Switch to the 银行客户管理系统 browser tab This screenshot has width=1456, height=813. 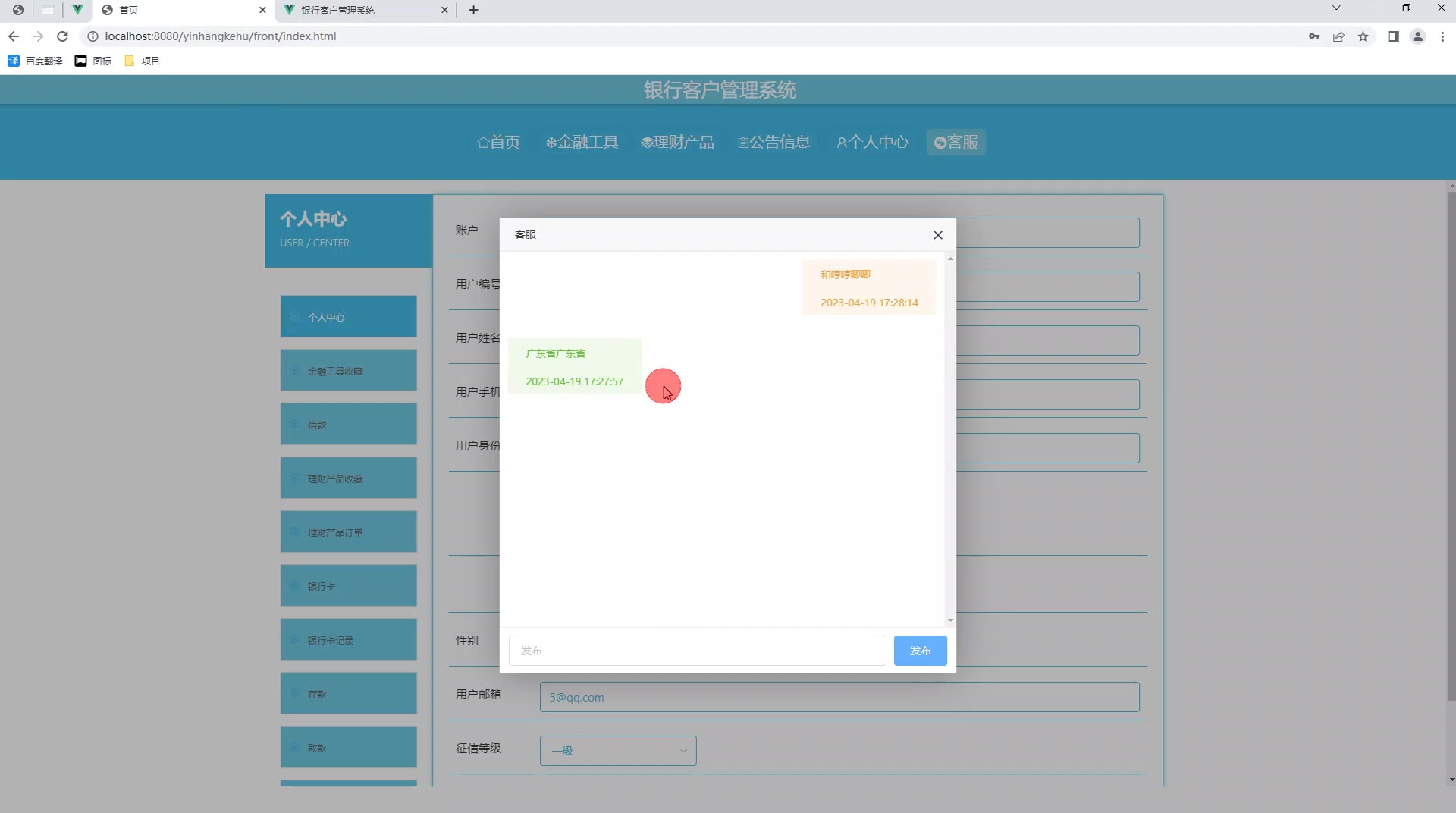tap(364, 10)
